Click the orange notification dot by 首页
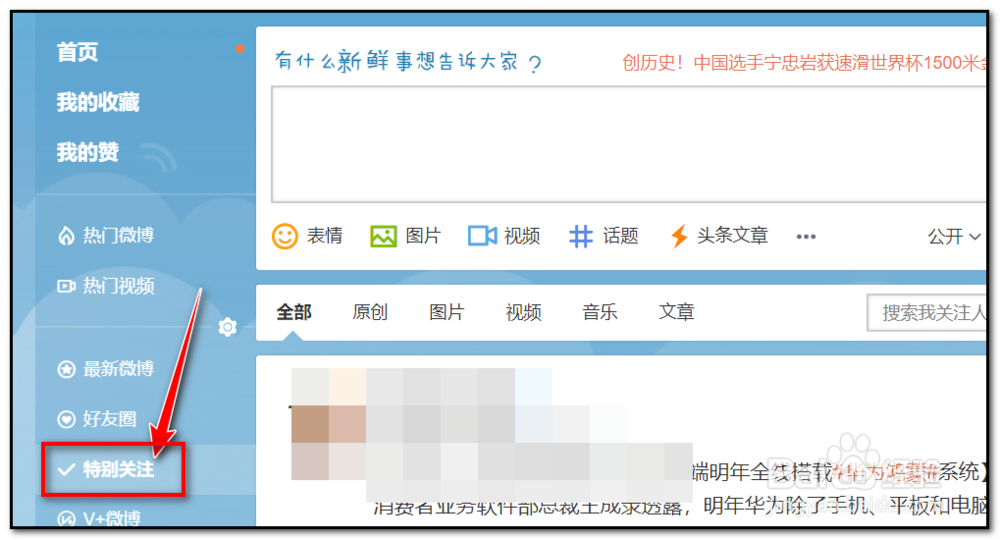The height and width of the screenshot is (540, 1000). (x=239, y=48)
